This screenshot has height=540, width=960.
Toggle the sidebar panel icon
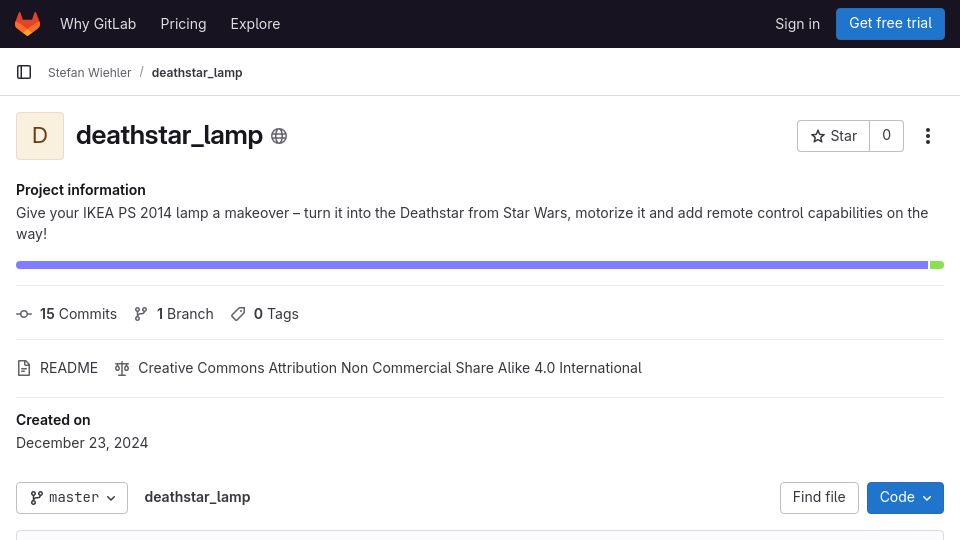coord(24,72)
